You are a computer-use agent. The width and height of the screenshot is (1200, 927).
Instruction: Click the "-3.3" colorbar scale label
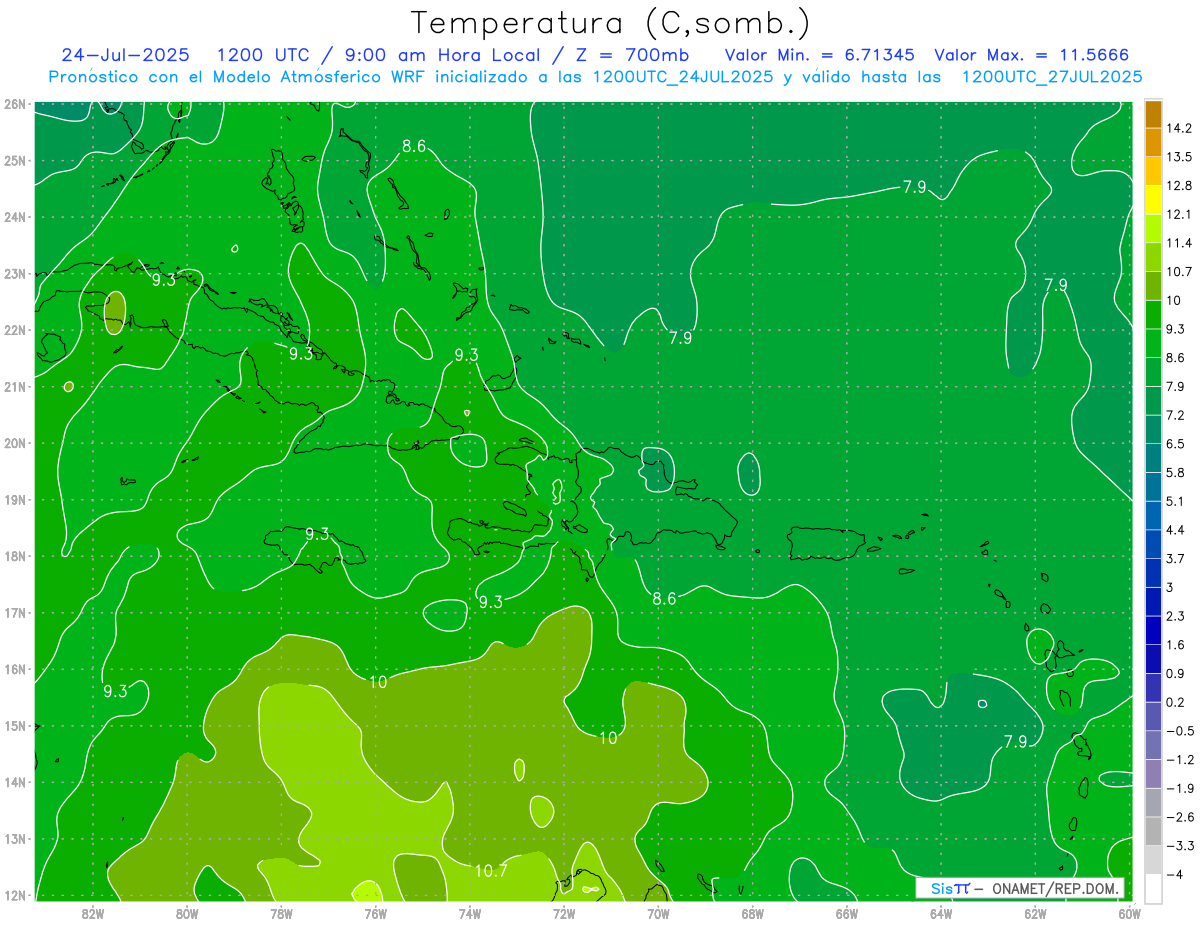tap(1180, 846)
